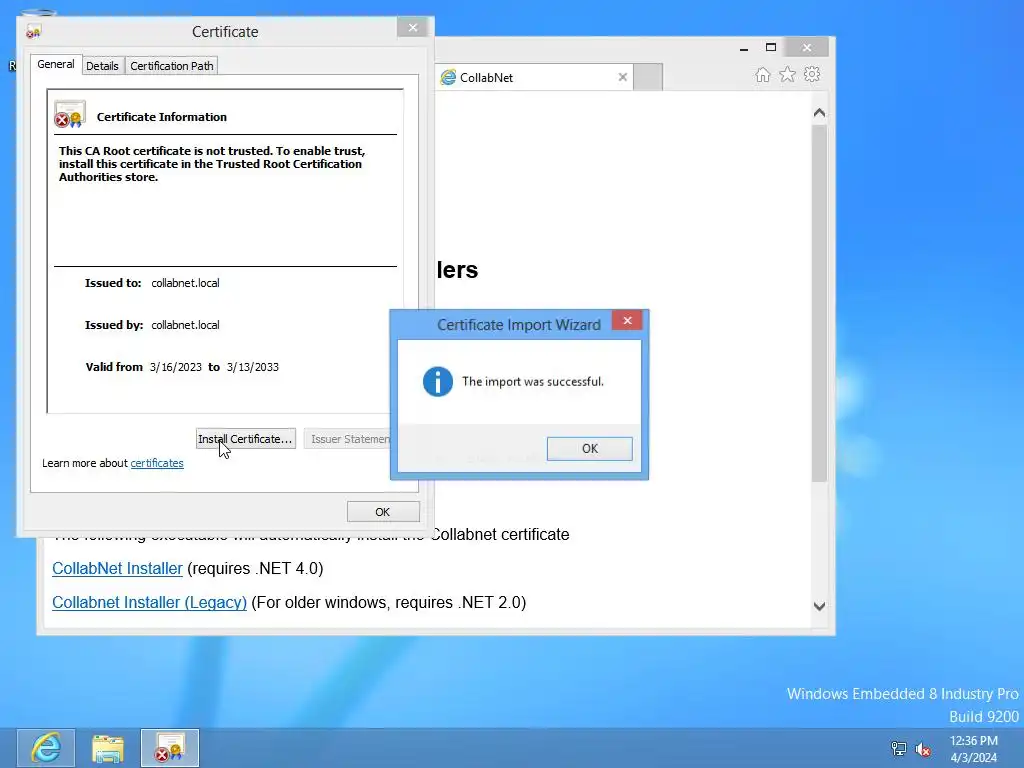
Task: Open the Internet Explorer tools gear
Action: [x=812, y=74]
